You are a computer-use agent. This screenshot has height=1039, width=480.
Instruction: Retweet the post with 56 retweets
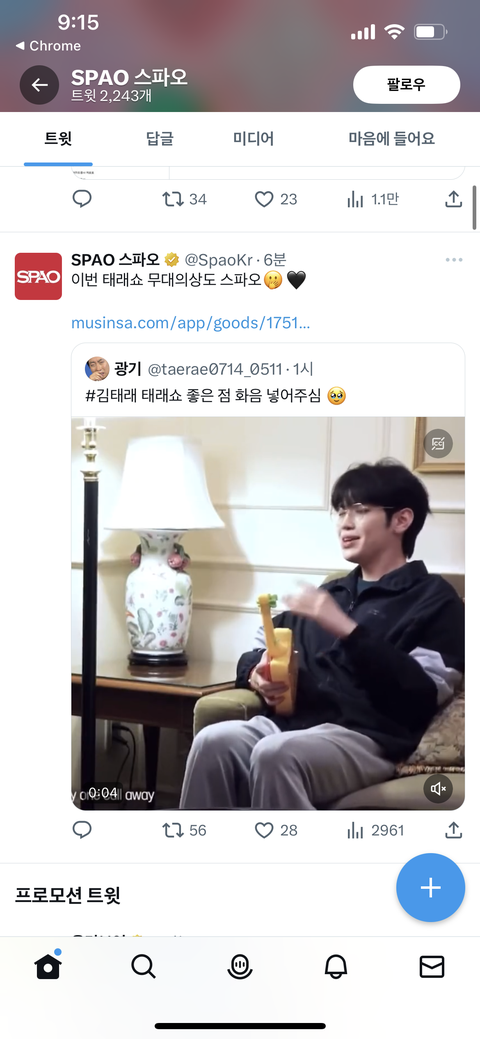185,830
